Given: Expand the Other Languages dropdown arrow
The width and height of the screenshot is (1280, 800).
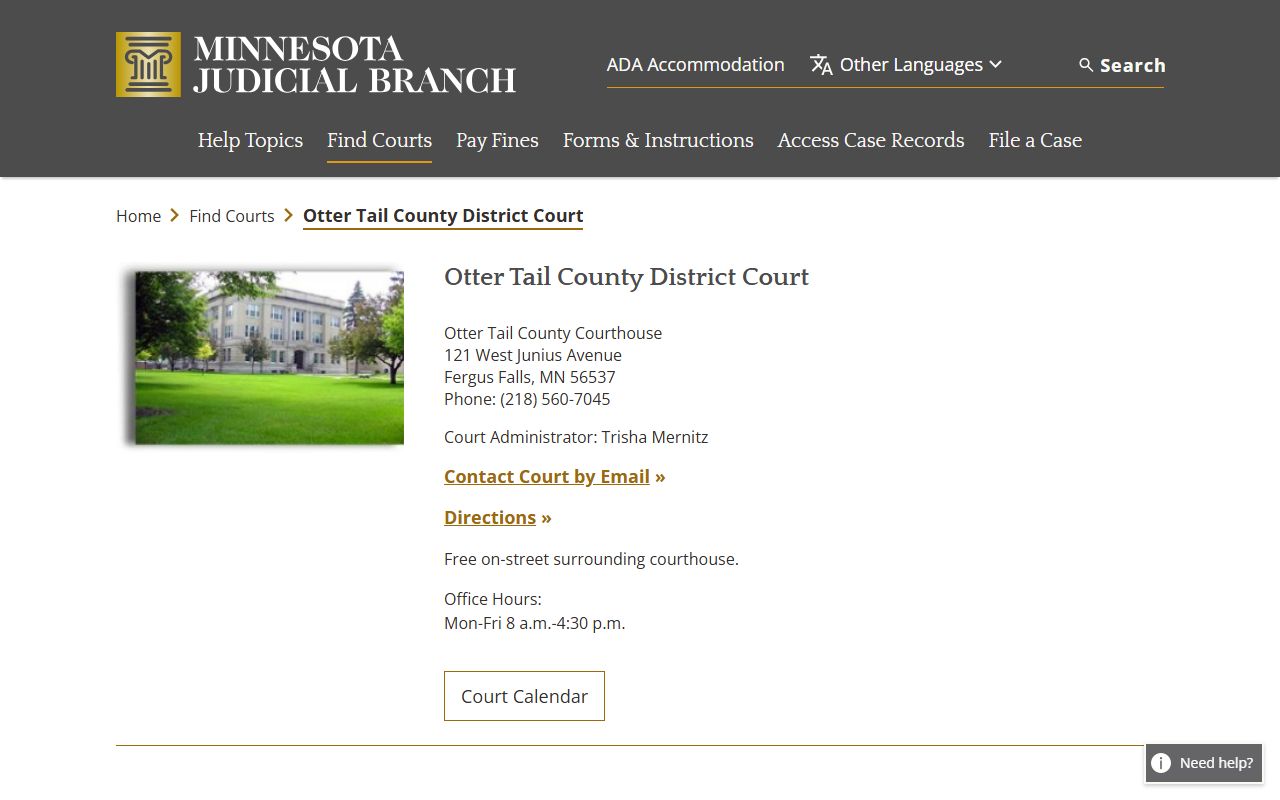Looking at the screenshot, I should tap(995, 65).
